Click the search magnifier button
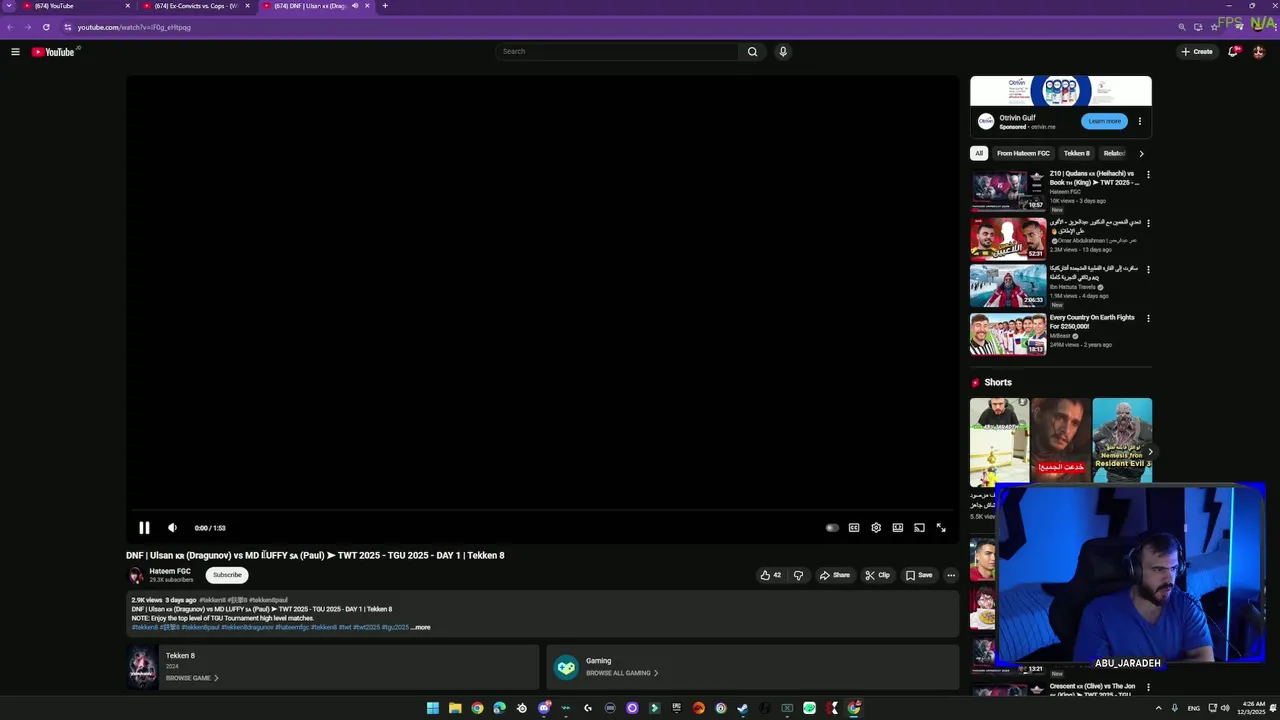Viewport: 1280px width, 720px height. [x=752, y=52]
